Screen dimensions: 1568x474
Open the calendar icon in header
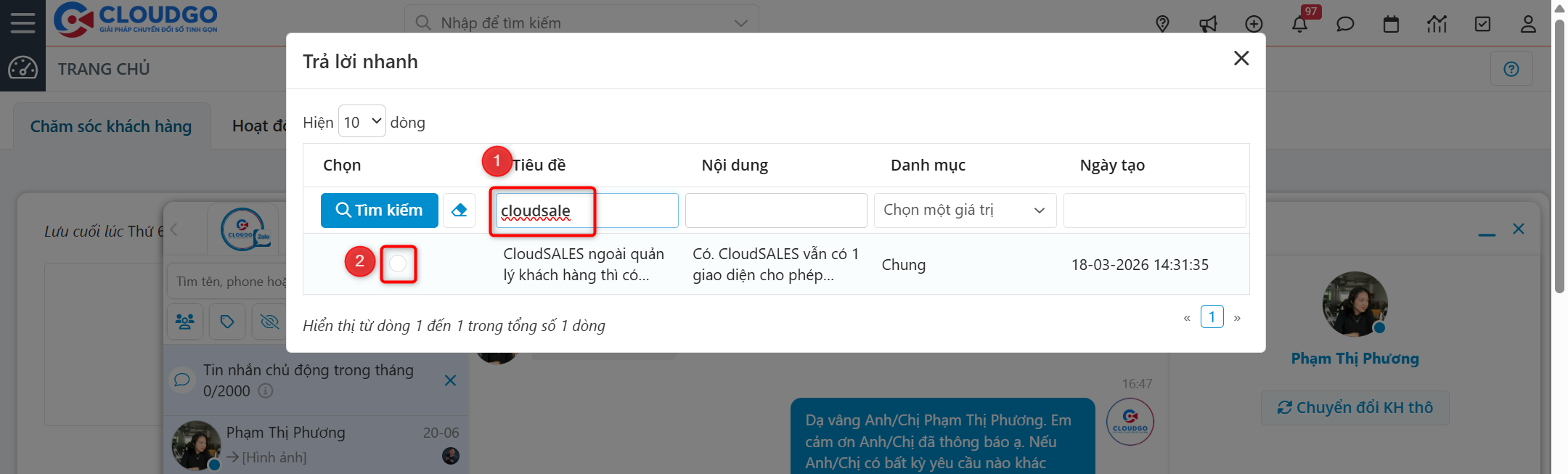click(x=1391, y=24)
